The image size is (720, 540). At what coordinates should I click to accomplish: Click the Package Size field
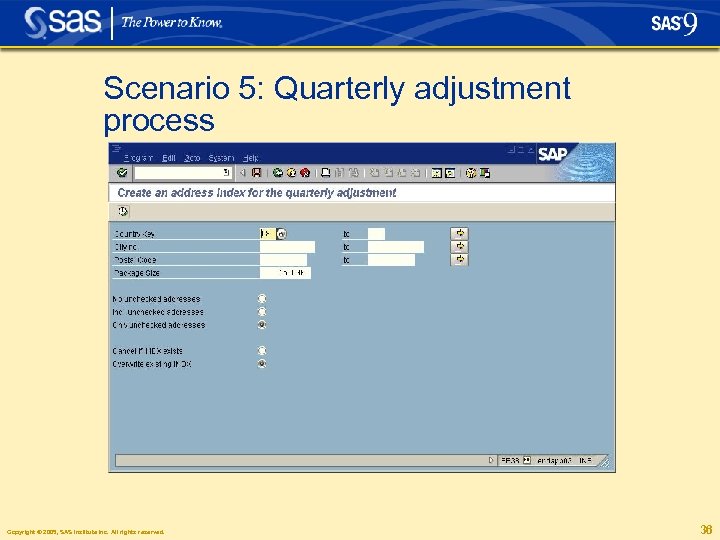coord(285,273)
